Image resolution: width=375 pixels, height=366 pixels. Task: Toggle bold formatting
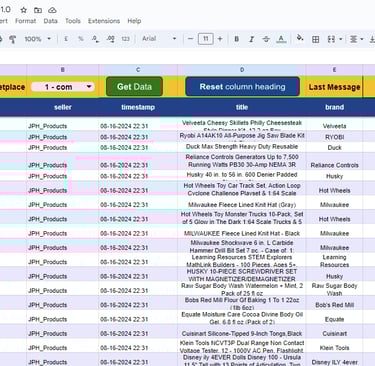[237, 39]
